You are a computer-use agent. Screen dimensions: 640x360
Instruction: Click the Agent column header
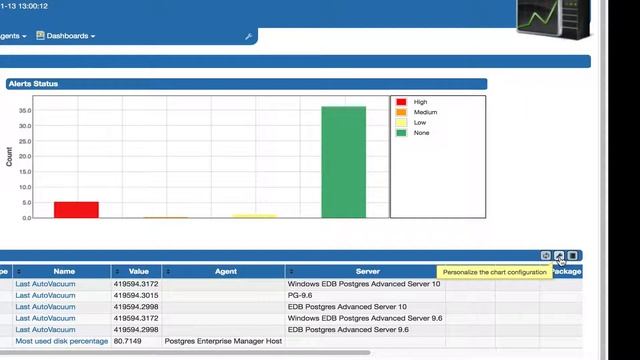pos(223,271)
